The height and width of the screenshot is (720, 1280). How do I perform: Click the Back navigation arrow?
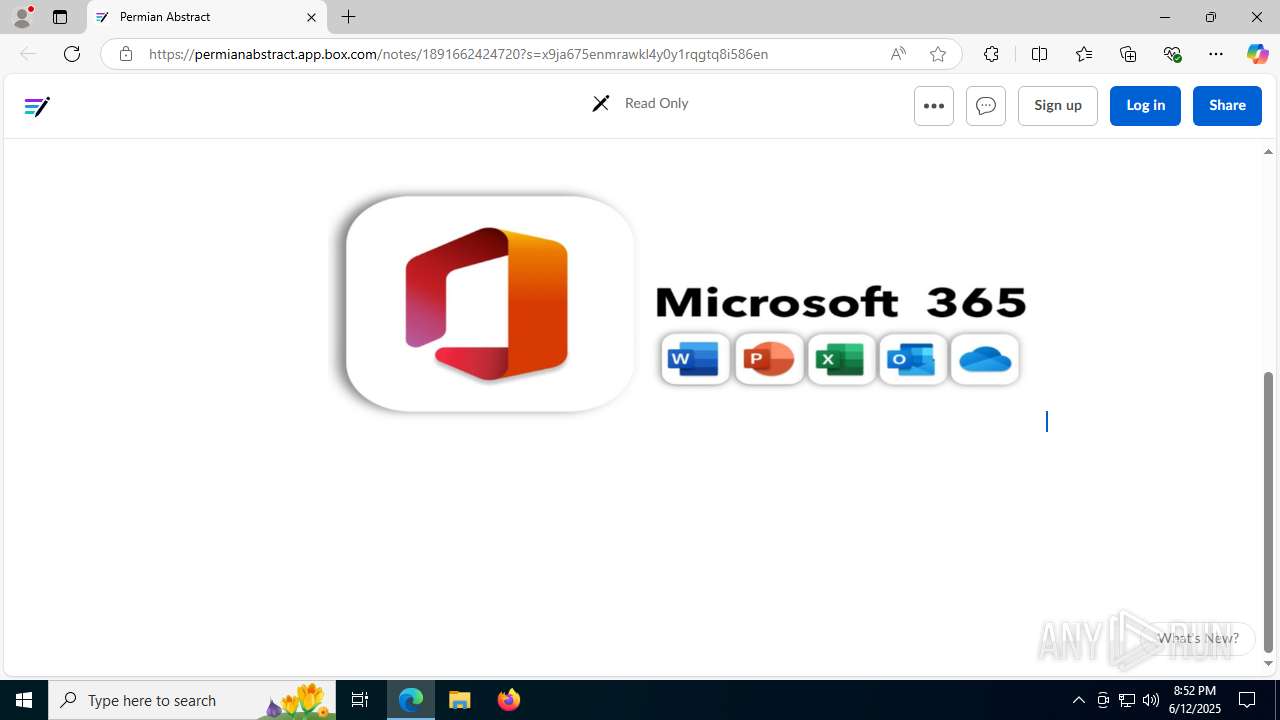point(28,54)
